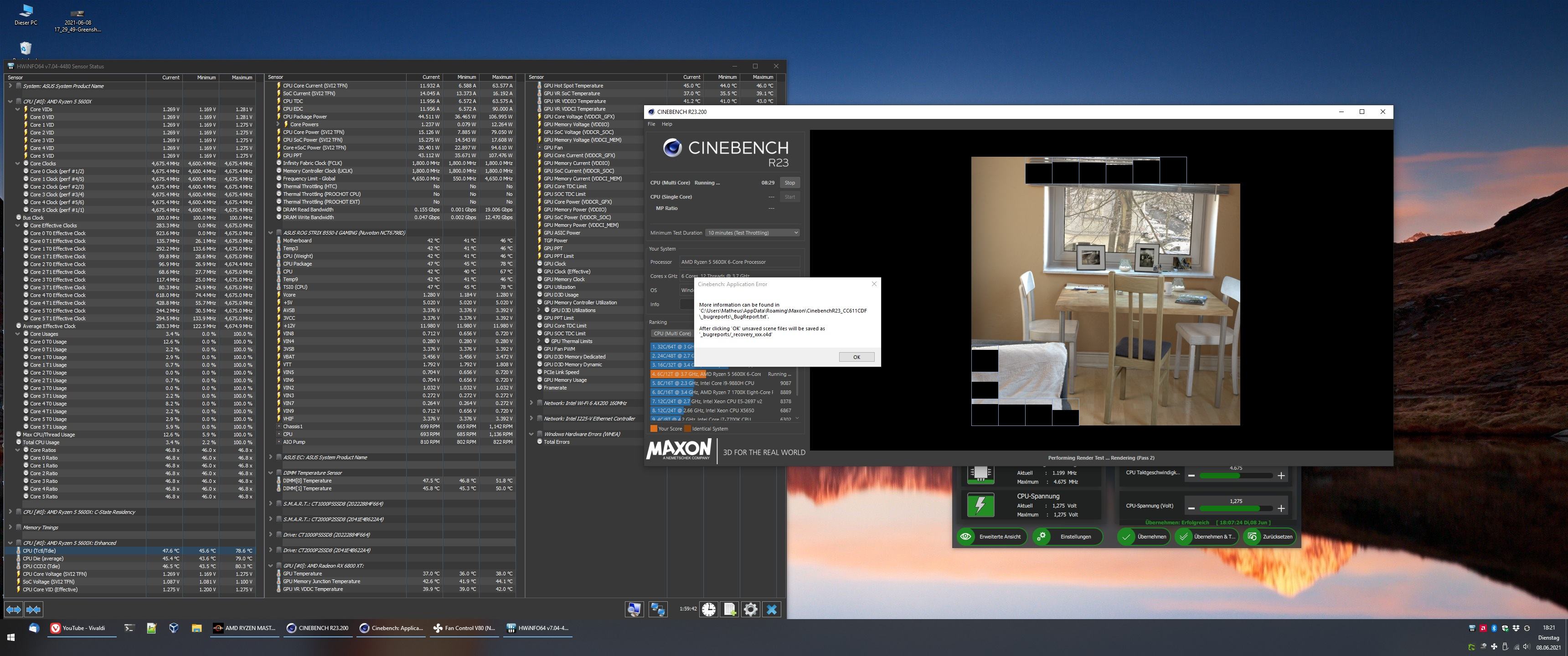1568x656 pixels.
Task: Expand Network: Intel Wi-Fi 6 AX200 section
Action: click(x=531, y=403)
